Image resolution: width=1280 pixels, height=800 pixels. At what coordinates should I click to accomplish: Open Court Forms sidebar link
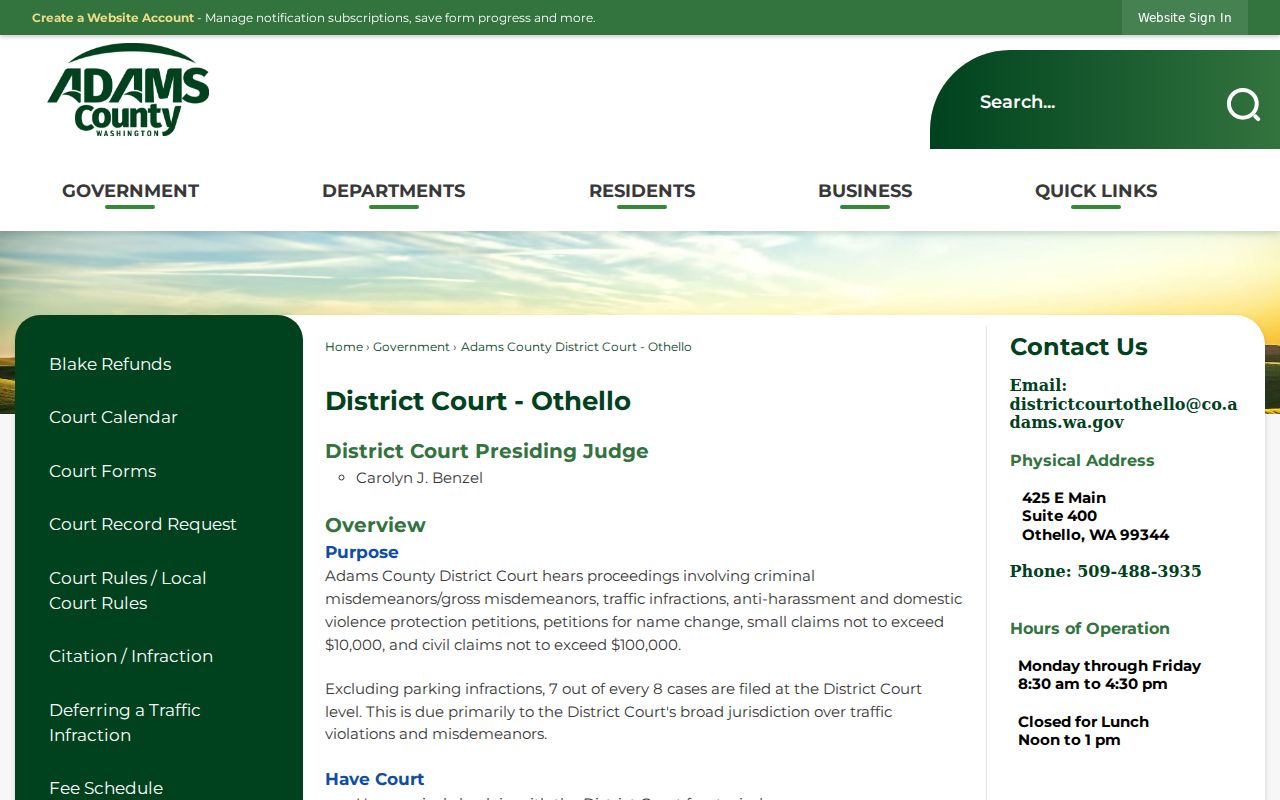click(x=103, y=471)
